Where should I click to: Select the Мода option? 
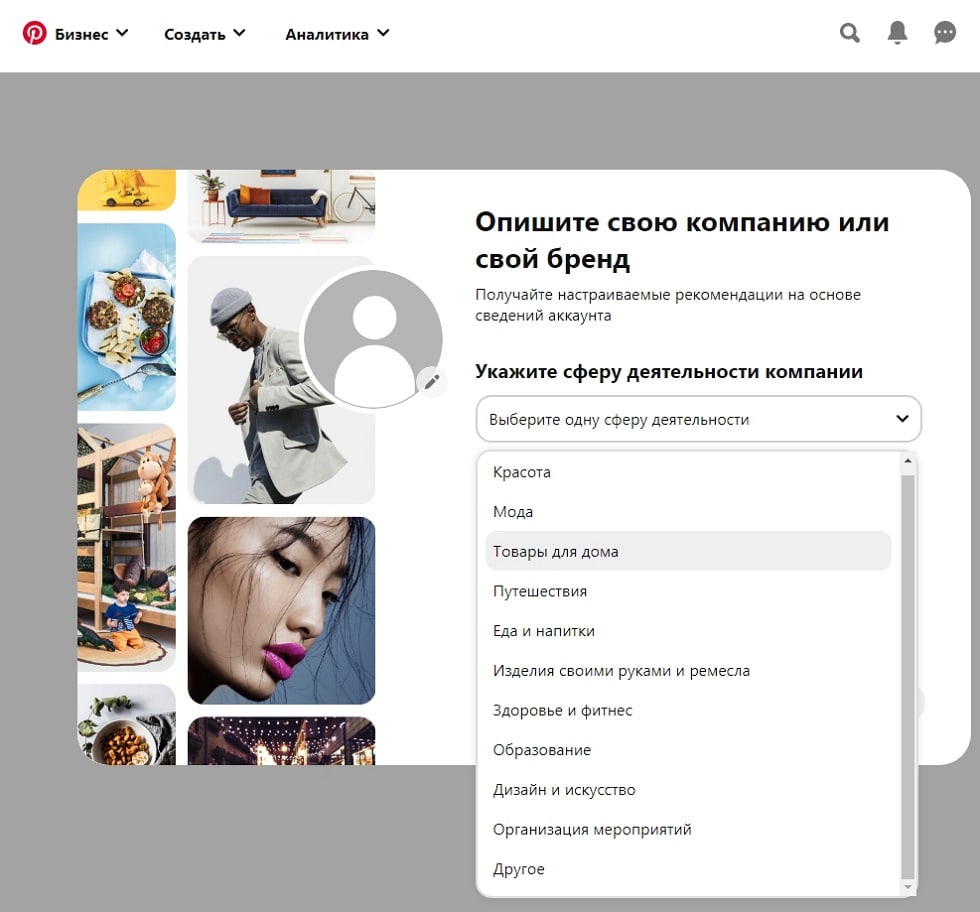point(688,512)
